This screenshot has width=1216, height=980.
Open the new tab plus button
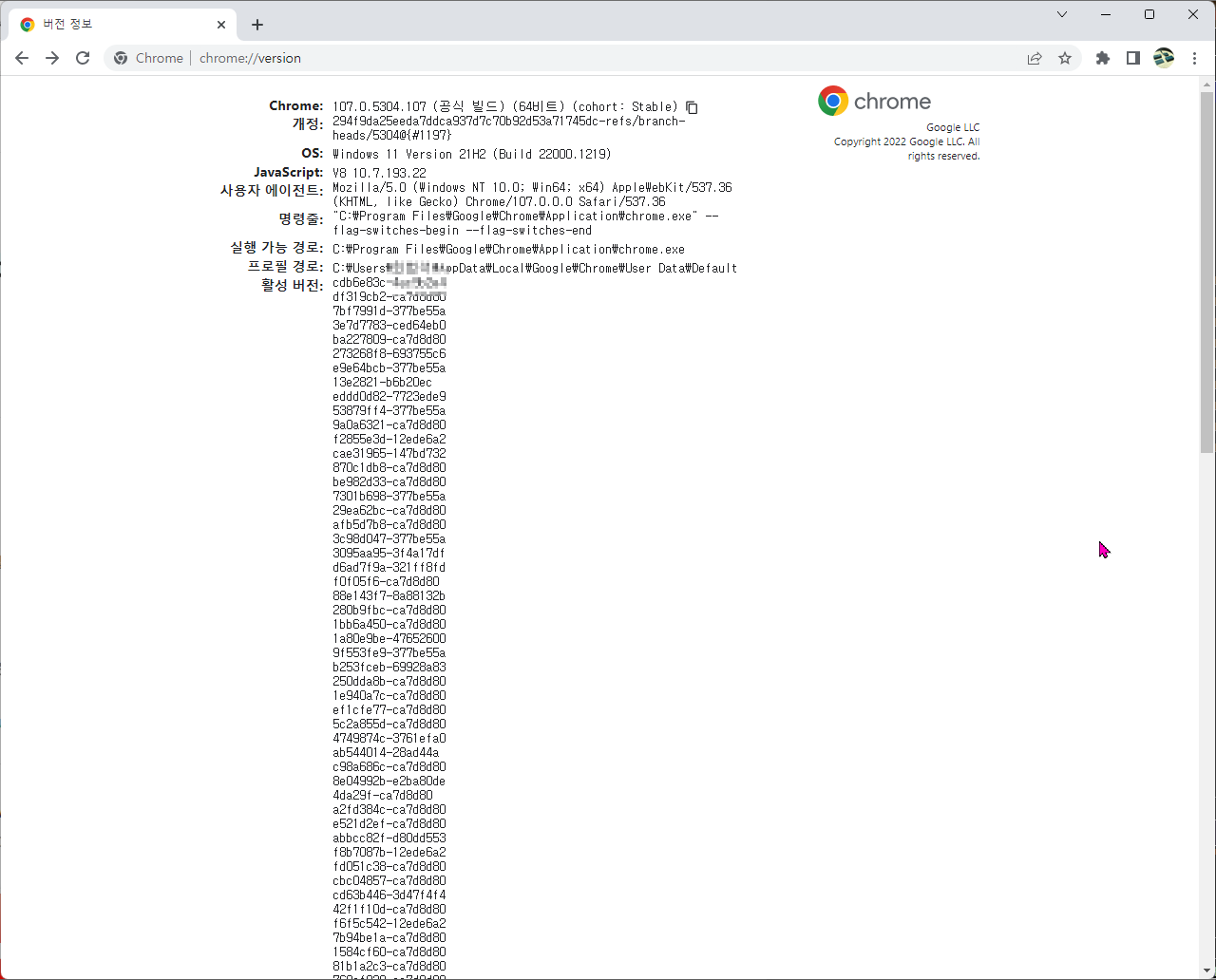(257, 25)
